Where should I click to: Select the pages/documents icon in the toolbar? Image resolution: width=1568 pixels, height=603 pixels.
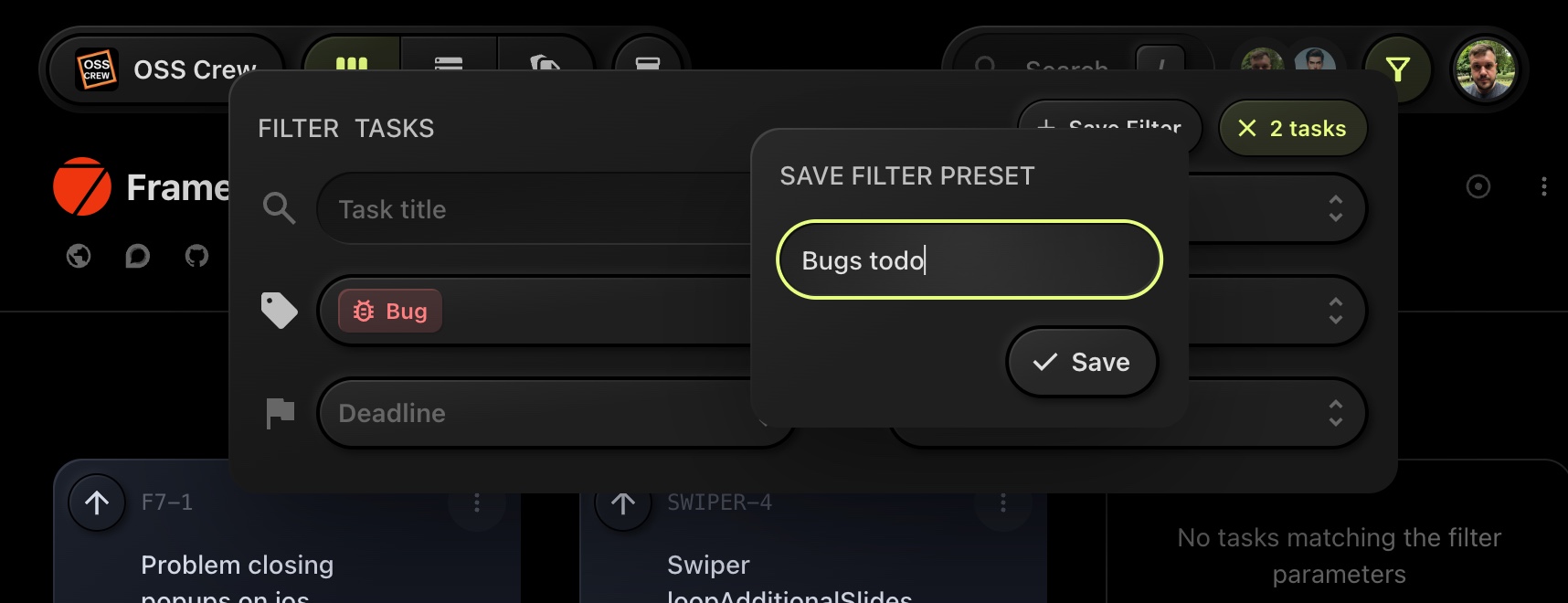click(x=546, y=64)
